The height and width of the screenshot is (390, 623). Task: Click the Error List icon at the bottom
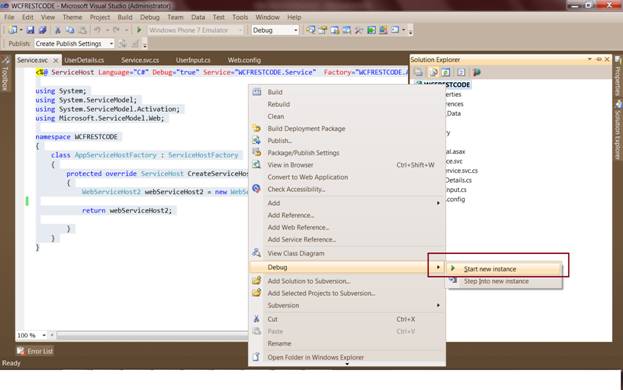click(x=21, y=351)
